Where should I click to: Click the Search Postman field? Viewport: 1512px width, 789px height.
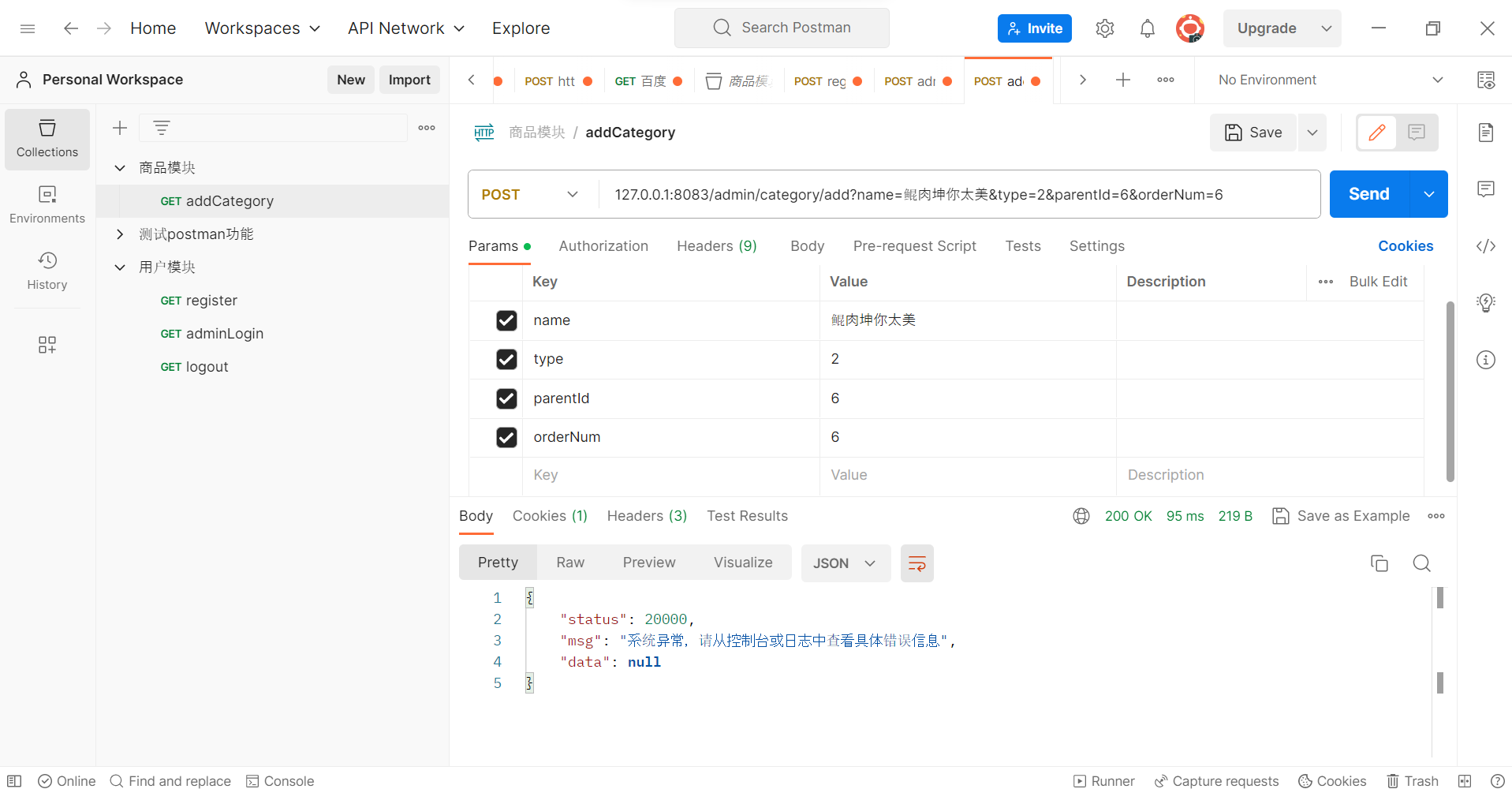pos(782,28)
